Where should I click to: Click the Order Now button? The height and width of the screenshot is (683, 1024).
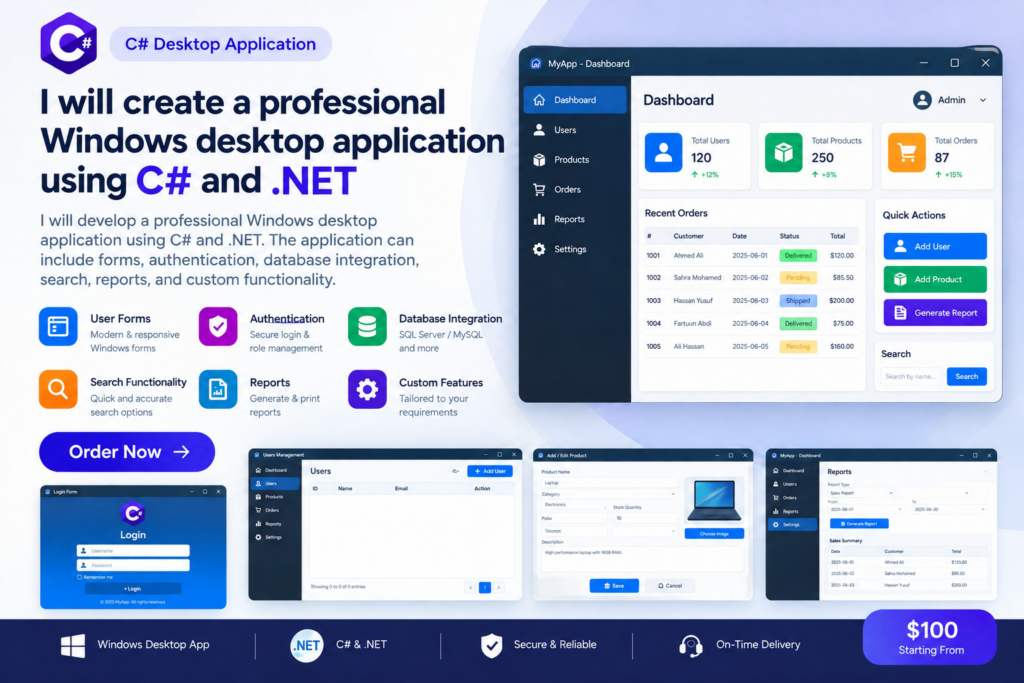point(127,452)
